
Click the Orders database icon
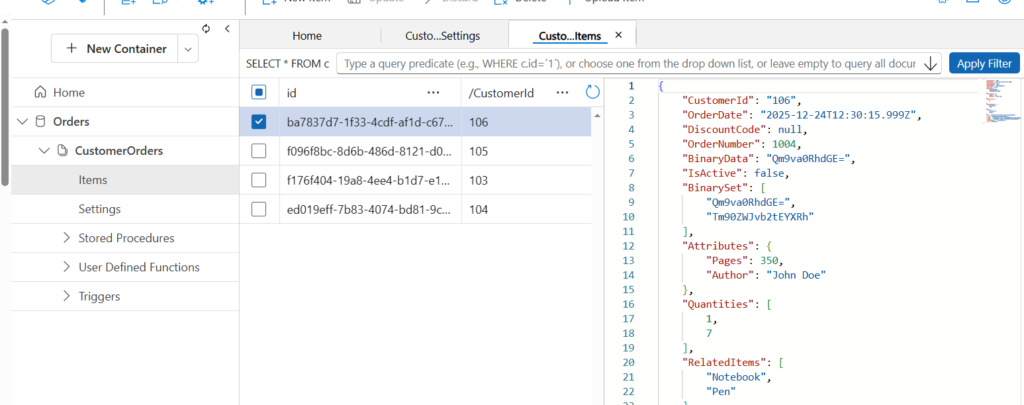pos(40,122)
